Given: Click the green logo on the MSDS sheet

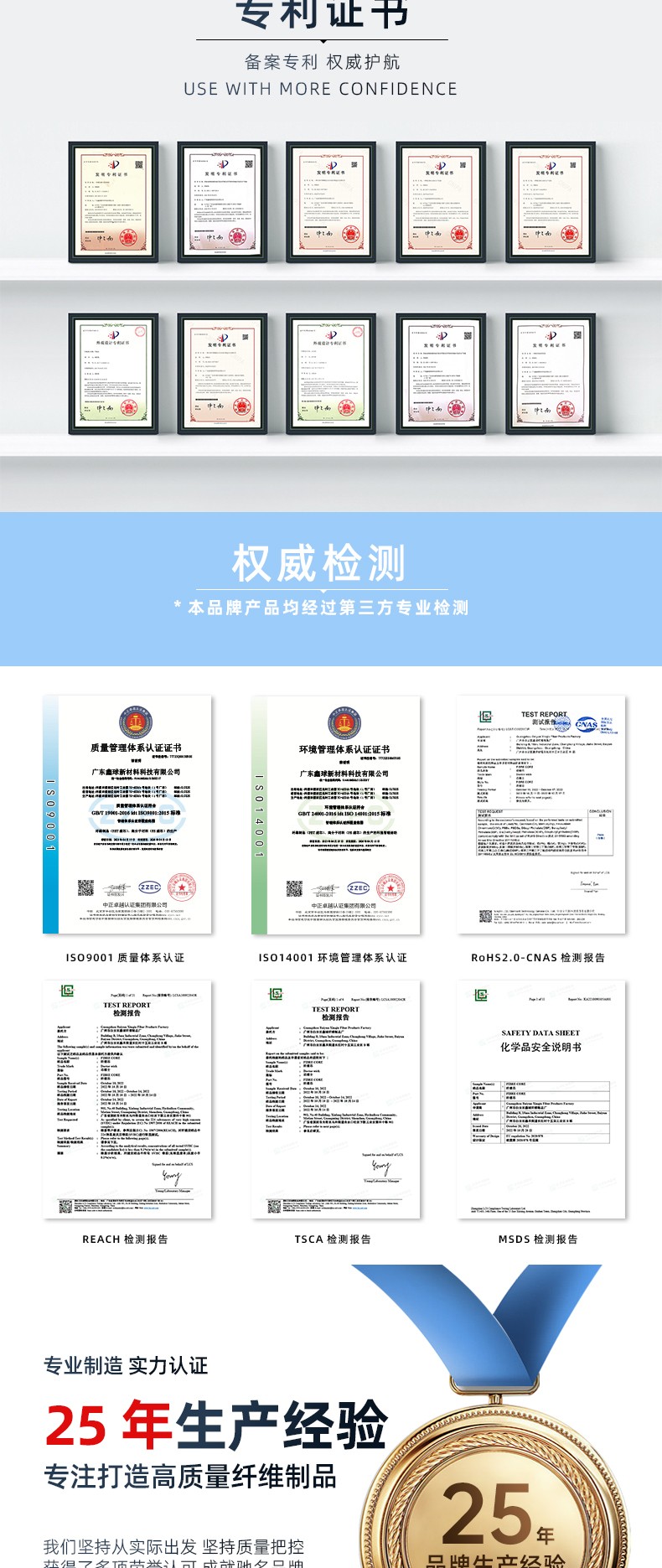Looking at the screenshot, I should point(481,995).
